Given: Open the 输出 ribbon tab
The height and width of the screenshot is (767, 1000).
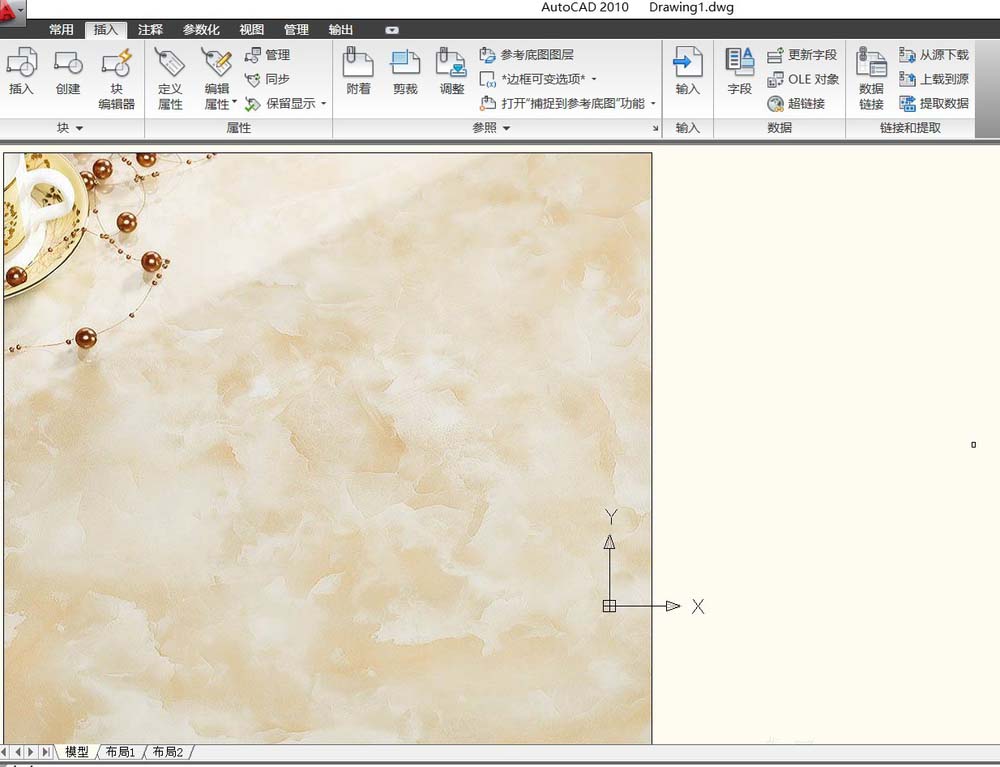Looking at the screenshot, I should click(340, 29).
